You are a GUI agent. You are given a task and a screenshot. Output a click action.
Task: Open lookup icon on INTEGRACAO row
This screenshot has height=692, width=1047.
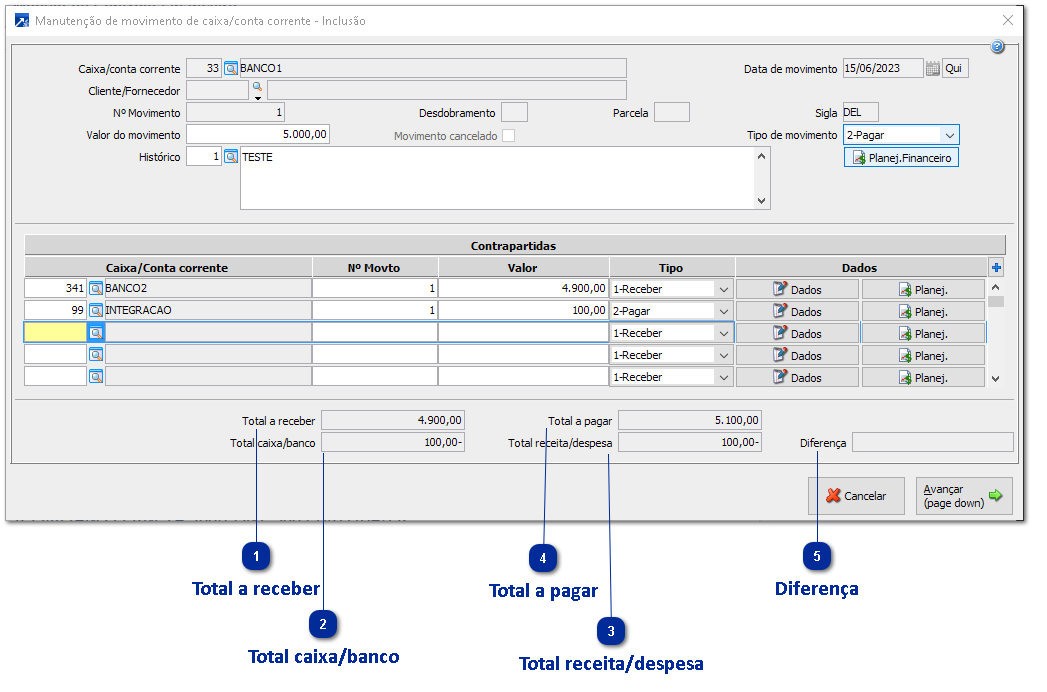[96, 311]
